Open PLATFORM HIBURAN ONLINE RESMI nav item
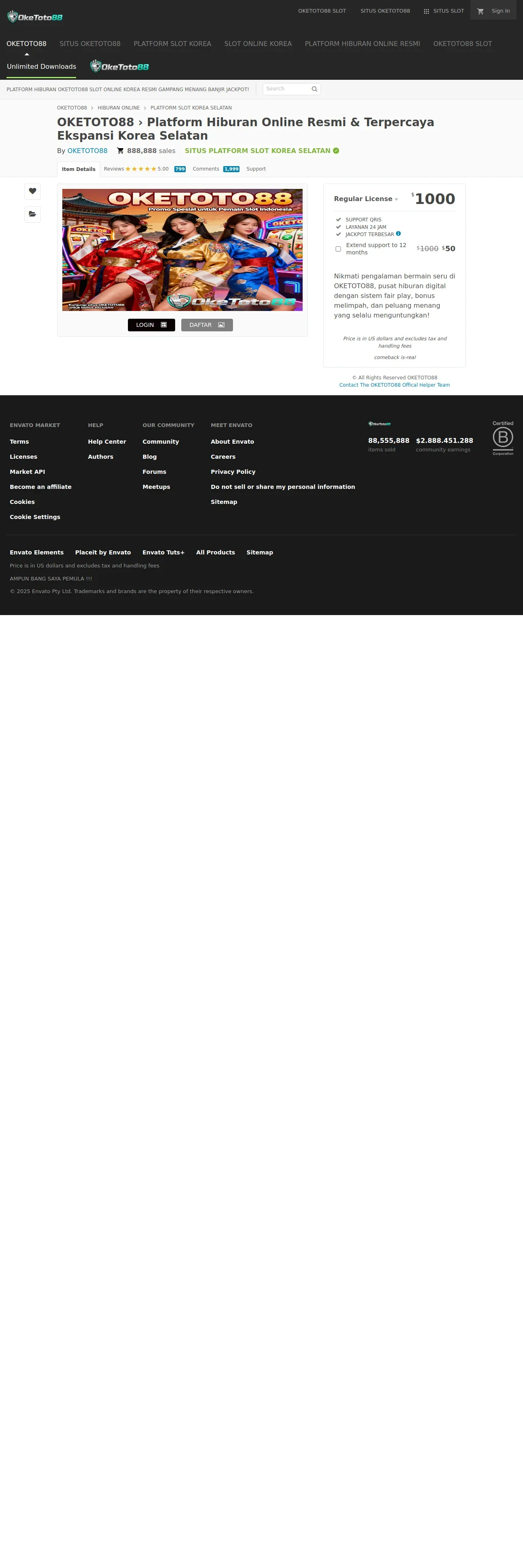The height and width of the screenshot is (1568, 523). 362,44
